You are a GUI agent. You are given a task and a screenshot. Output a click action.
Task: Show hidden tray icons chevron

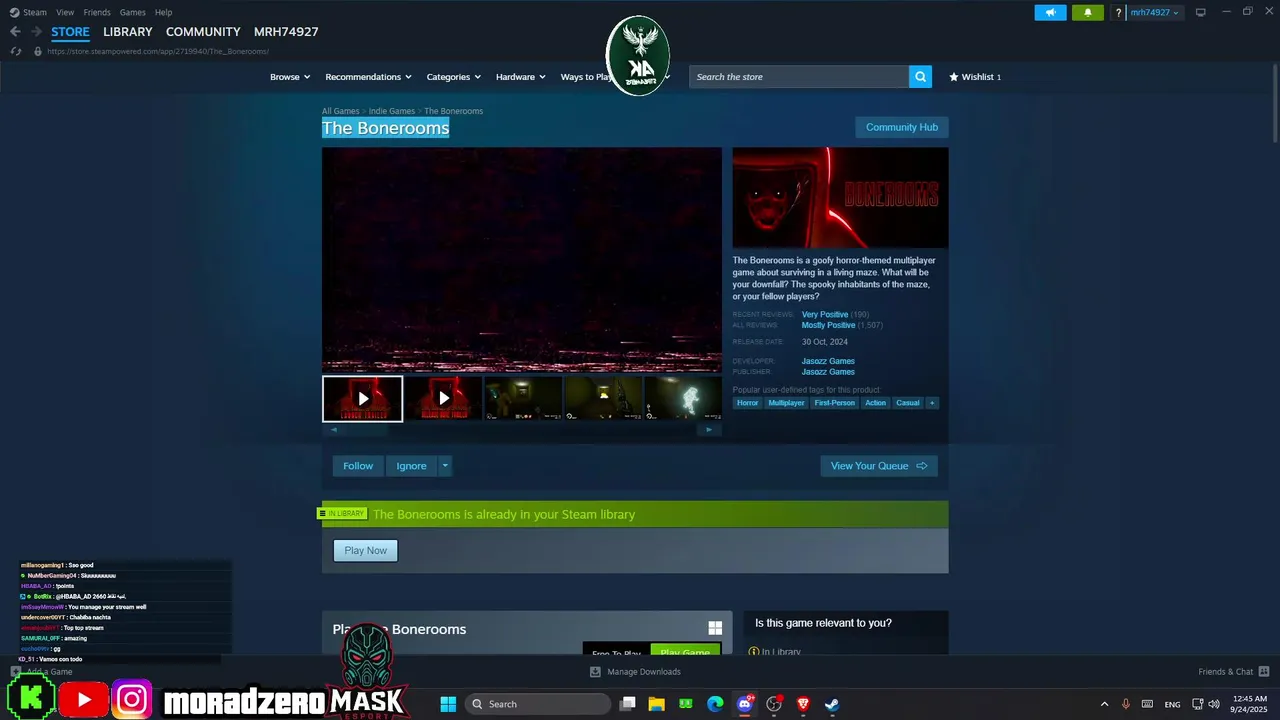[x=1104, y=704]
